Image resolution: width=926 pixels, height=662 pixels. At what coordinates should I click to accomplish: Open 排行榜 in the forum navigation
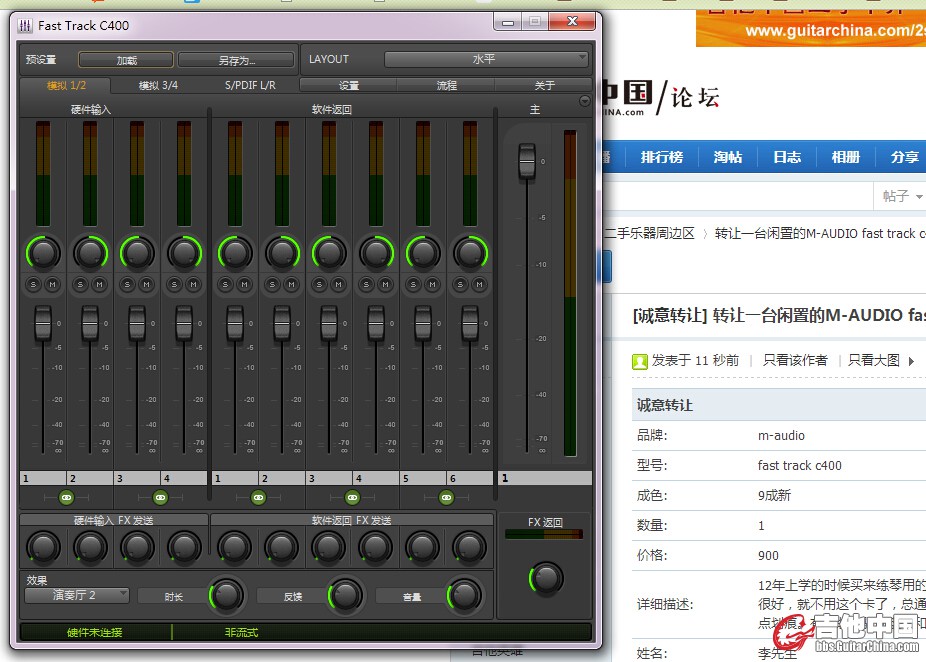(x=661, y=157)
